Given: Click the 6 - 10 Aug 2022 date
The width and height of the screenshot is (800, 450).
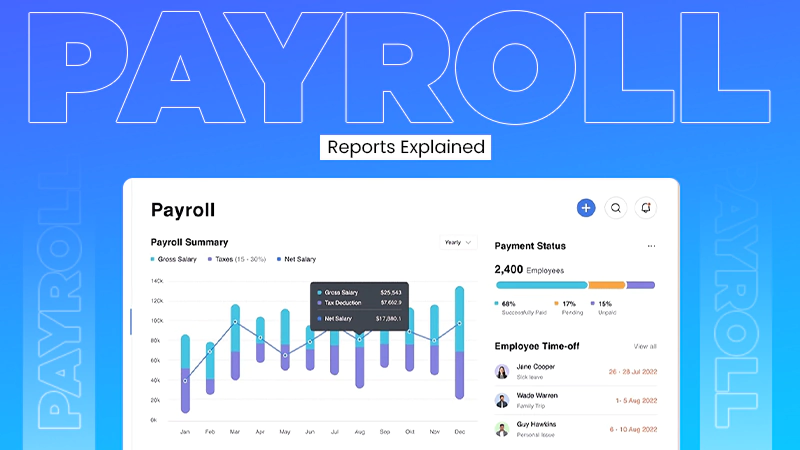Looking at the screenshot, I should [x=633, y=429].
